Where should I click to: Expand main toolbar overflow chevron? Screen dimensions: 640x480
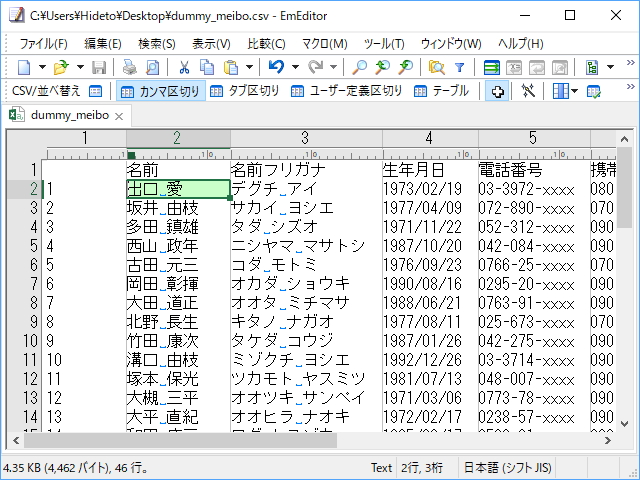pos(631,62)
